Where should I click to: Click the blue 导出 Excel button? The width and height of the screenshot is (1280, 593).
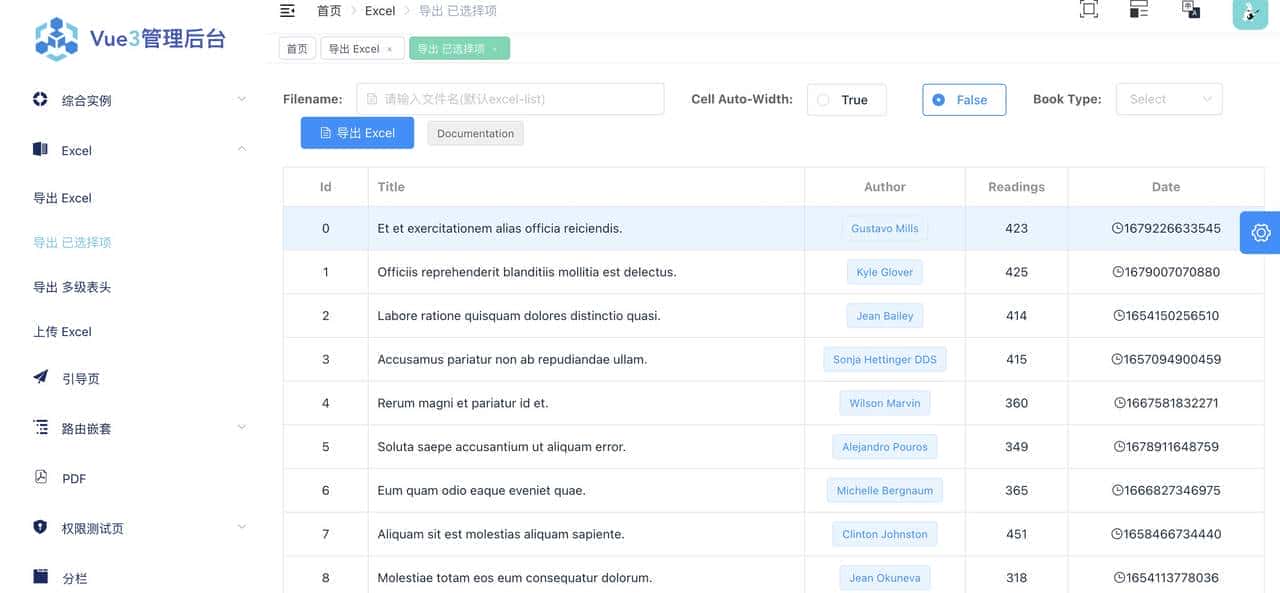coord(357,133)
